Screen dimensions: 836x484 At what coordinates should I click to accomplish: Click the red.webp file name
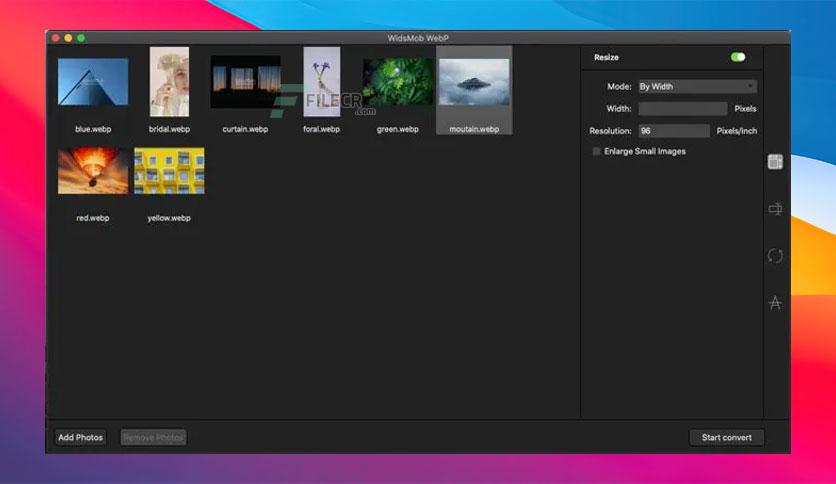click(x=93, y=218)
